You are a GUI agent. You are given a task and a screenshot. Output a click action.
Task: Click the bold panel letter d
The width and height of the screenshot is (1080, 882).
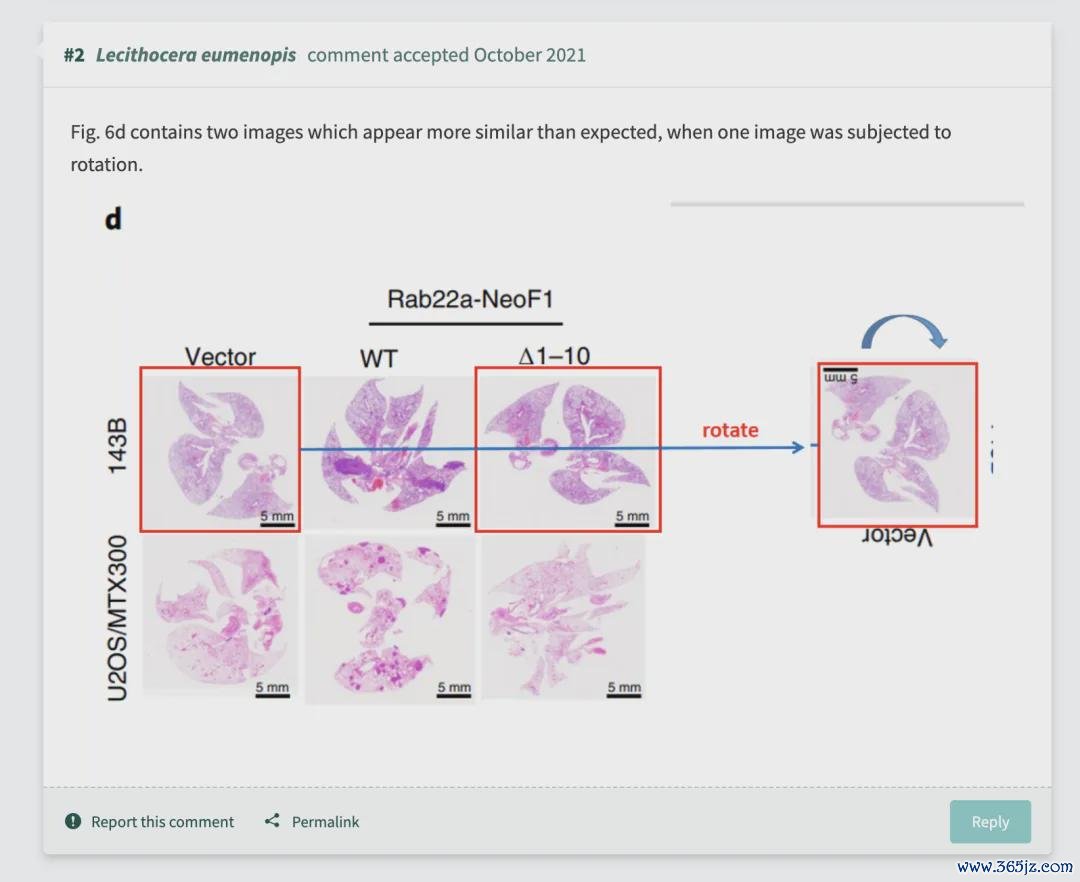[113, 219]
